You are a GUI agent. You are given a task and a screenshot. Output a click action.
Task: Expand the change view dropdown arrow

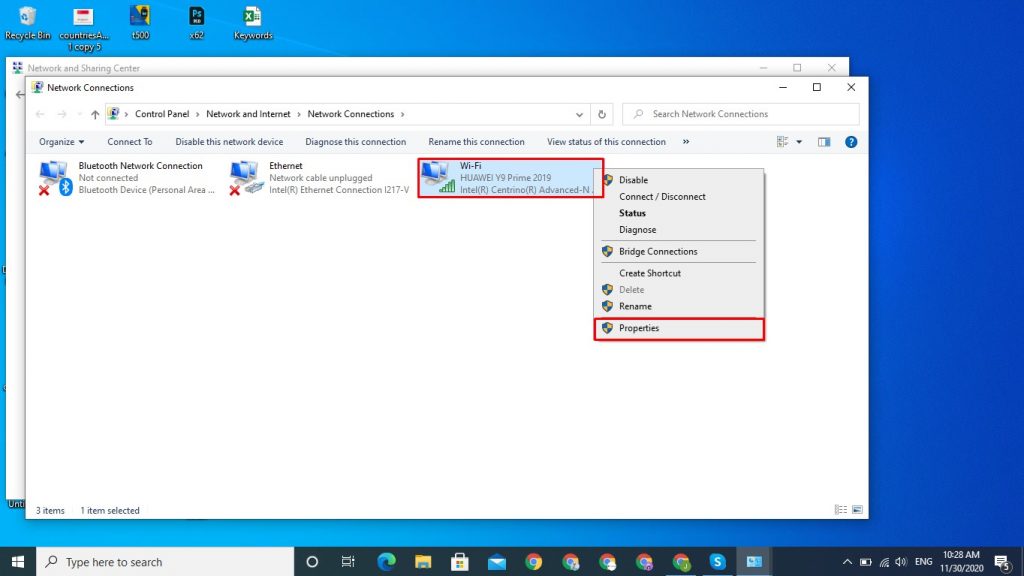coord(799,142)
